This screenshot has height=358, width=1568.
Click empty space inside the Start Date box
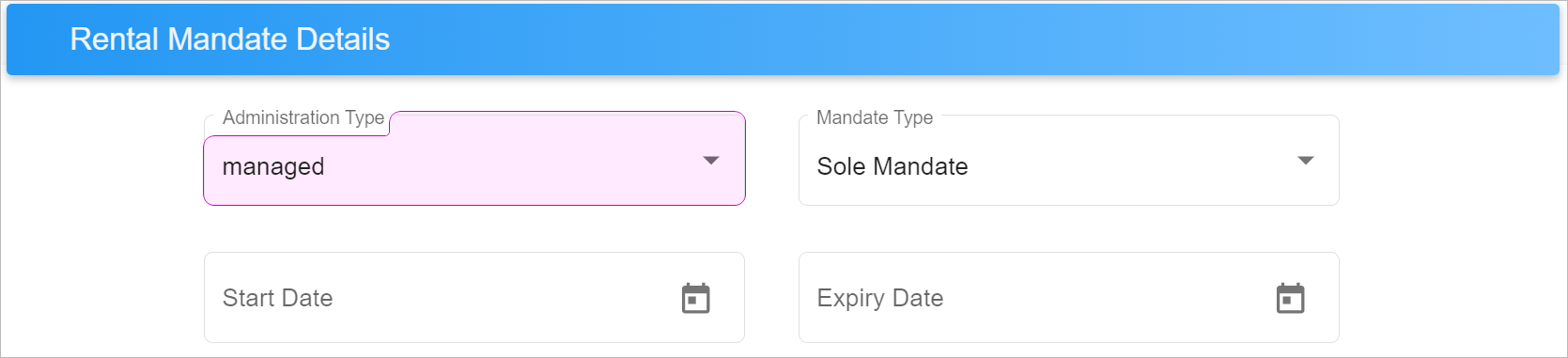[x=507, y=298]
